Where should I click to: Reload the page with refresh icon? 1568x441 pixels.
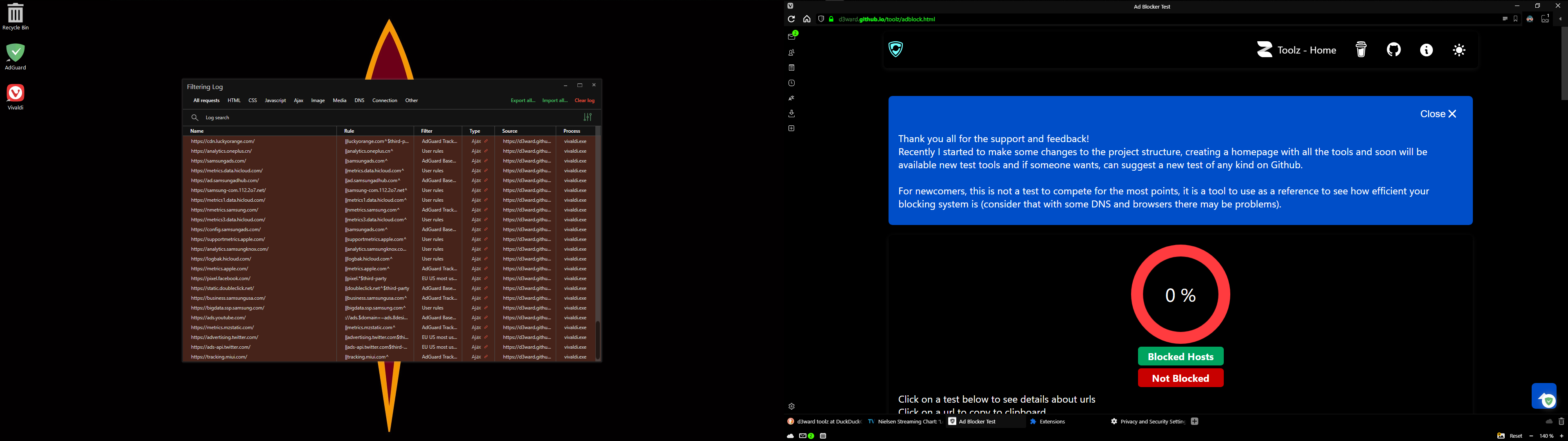click(x=791, y=20)
